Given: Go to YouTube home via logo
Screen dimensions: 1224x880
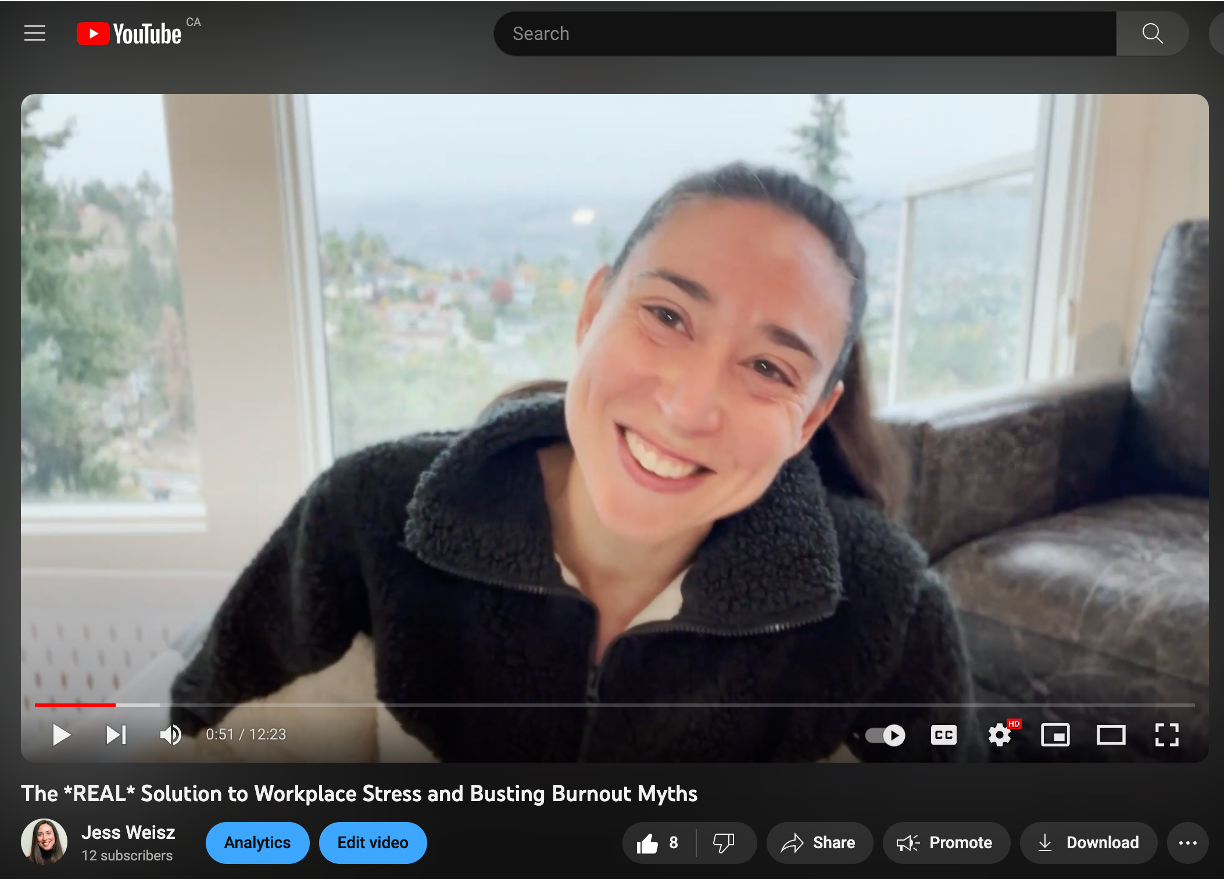Looking at the screenshot, I should [129, 34].
